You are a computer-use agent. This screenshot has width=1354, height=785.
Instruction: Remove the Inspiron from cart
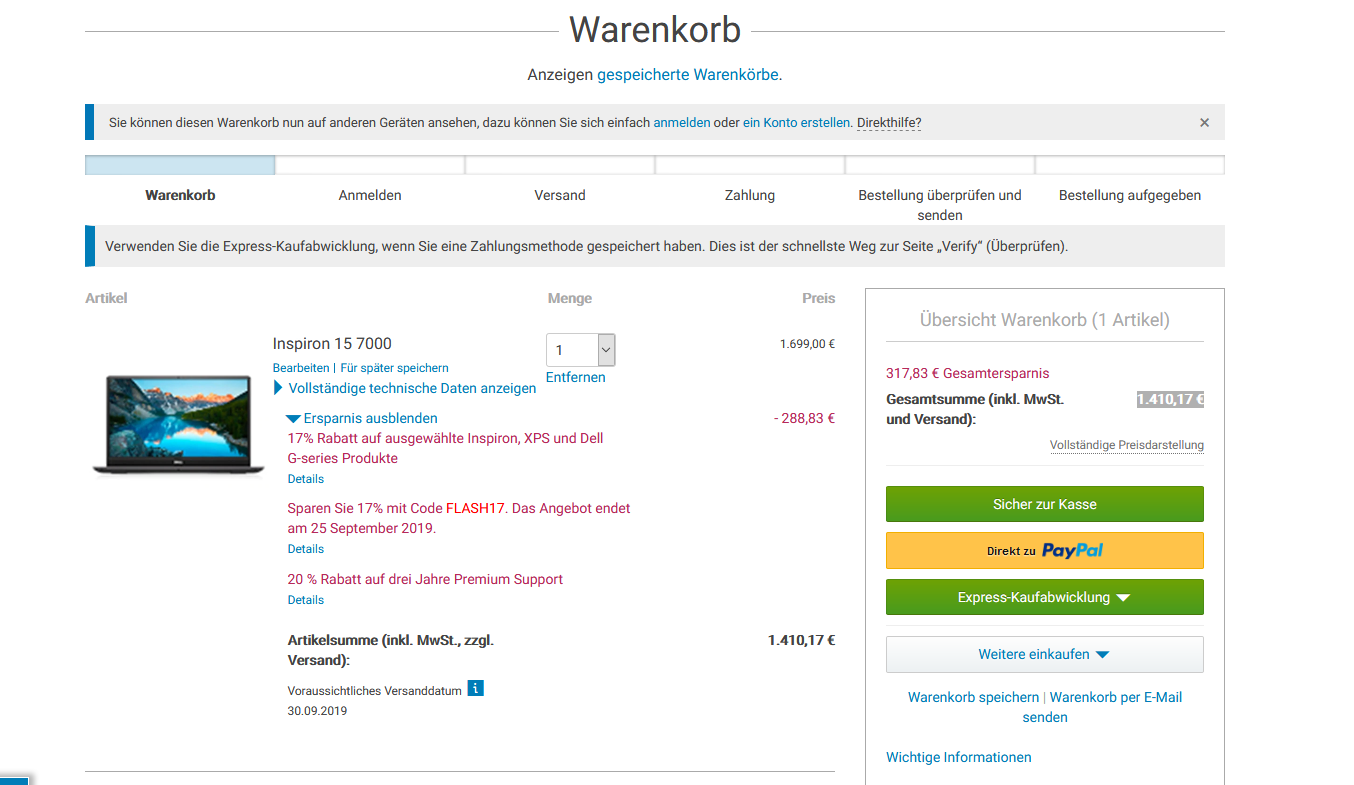click(575, 377)
